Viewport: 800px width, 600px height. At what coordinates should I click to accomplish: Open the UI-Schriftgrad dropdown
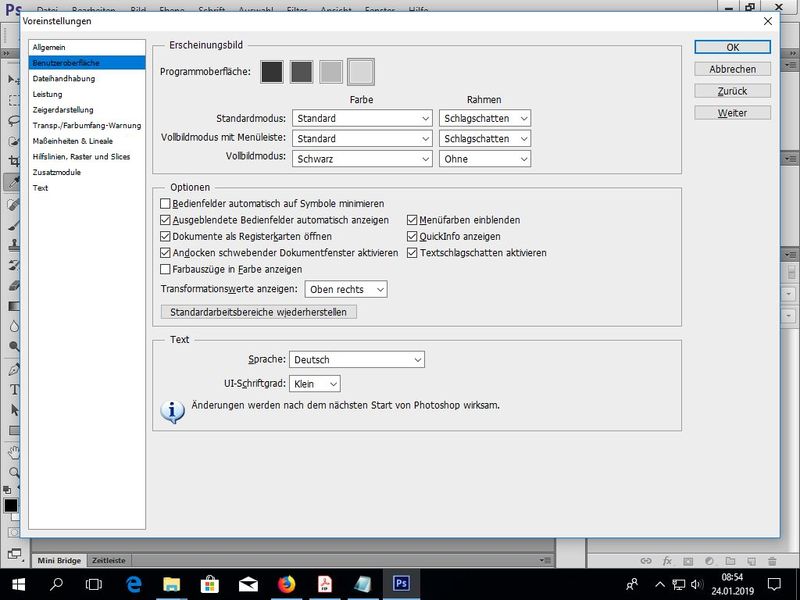pyautogui.click(x=315, y=384)
